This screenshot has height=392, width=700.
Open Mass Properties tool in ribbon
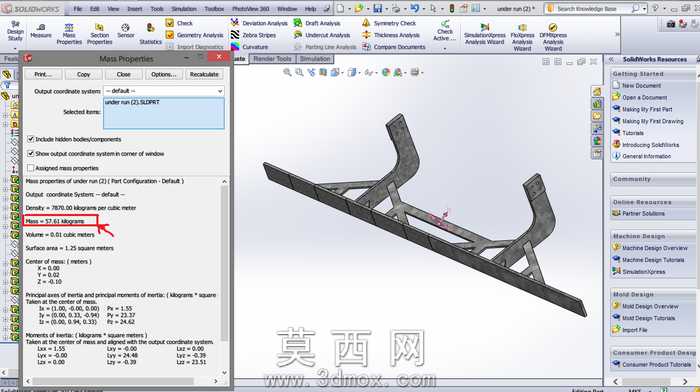pos(69,34)
